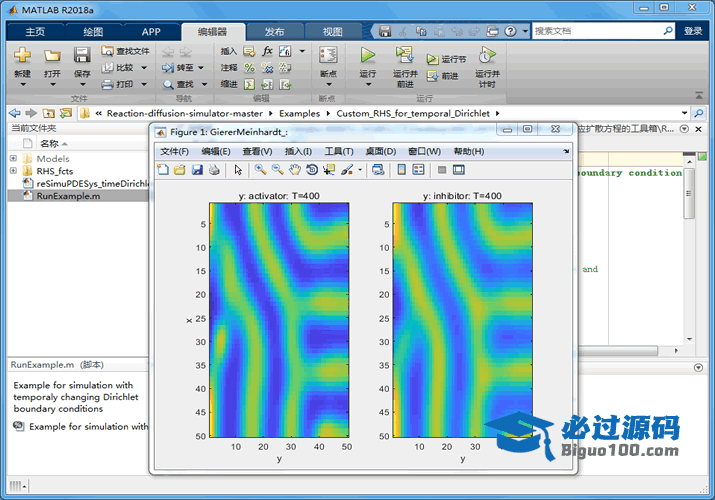Open the View (查看) menu in Figure 1

[257, 151]
